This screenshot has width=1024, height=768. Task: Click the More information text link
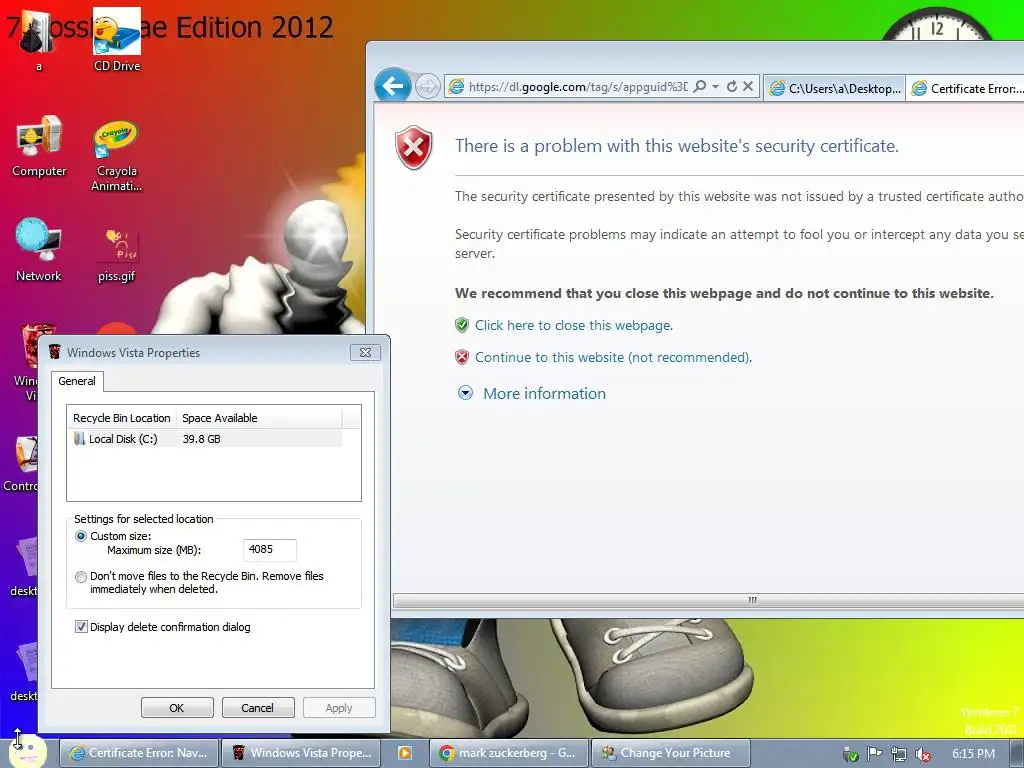544,393
